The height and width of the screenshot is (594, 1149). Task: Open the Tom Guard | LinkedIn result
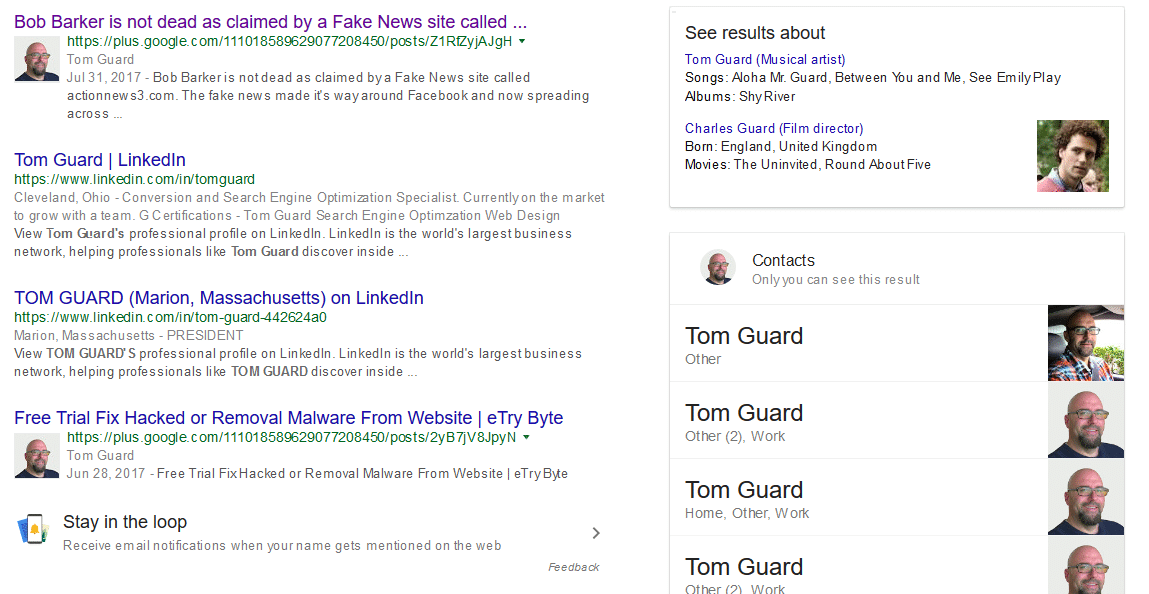click(100, 160)
